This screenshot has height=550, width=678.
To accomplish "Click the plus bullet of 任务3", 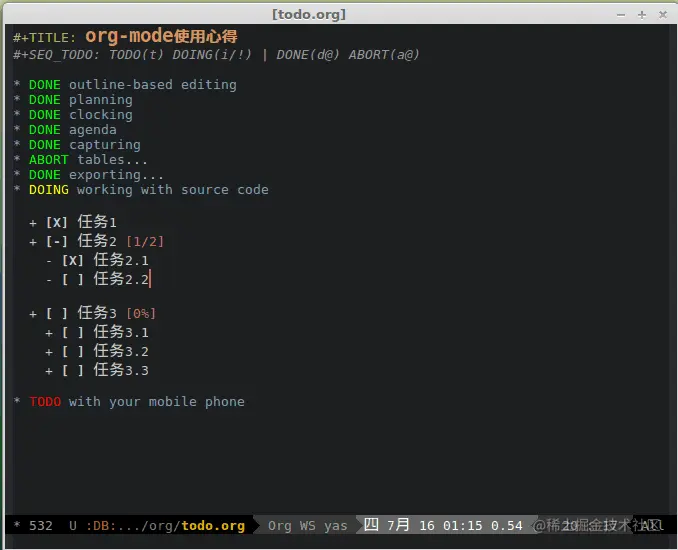I will tap(33, 314).
